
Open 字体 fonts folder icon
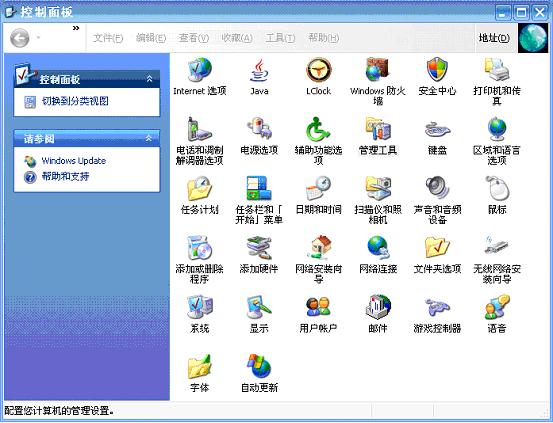click(x=200, y=367)
